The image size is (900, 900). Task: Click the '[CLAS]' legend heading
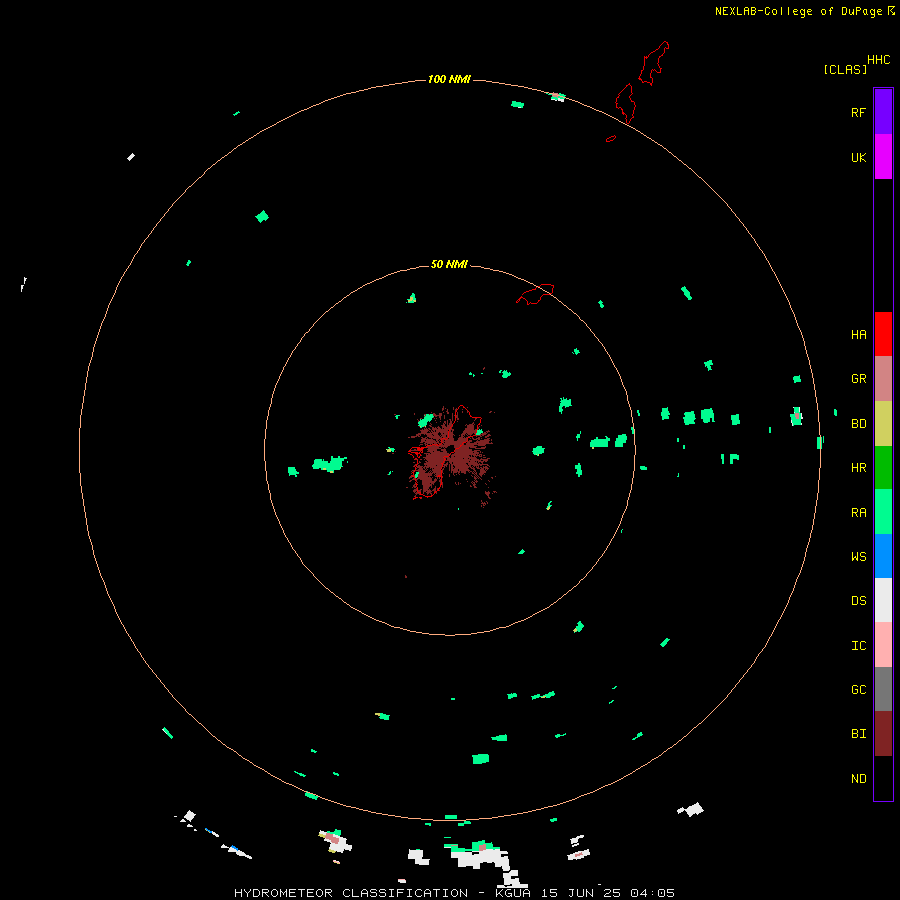(845, 69)
